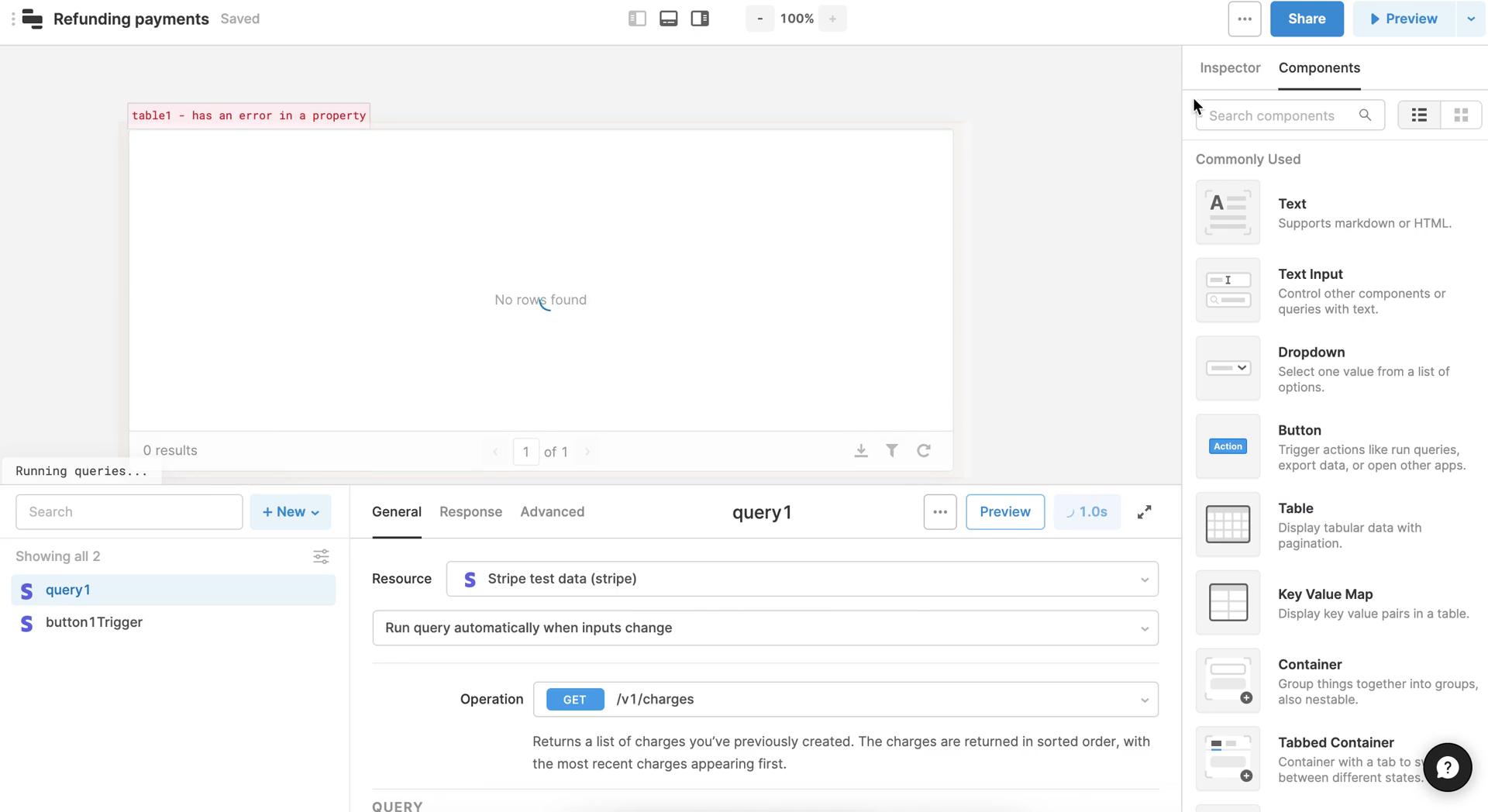Image resolution: width=1488 pixels, height=812 pixels.
Task: Click the Dropdown component title text
Action: click(1311, 353)
